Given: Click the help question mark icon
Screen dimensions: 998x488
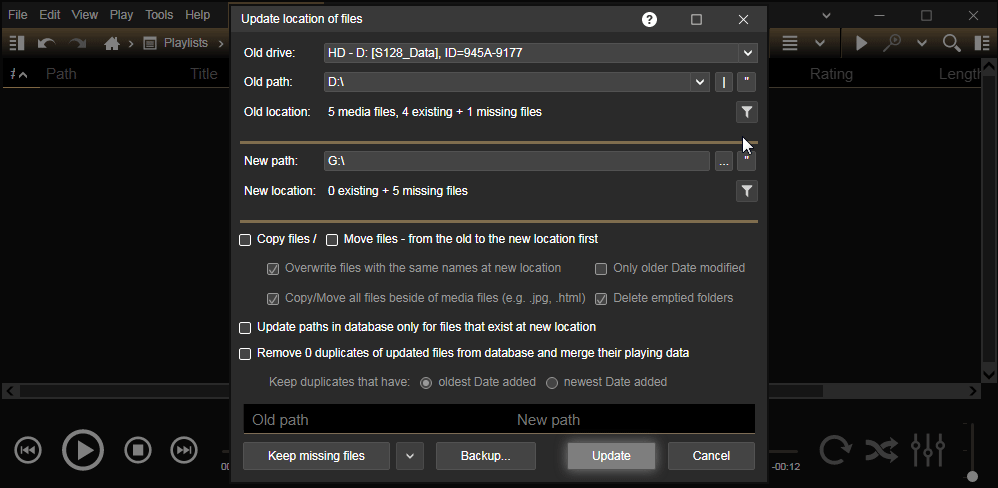Looking at the screenshot, I should (x=649, y=19).
